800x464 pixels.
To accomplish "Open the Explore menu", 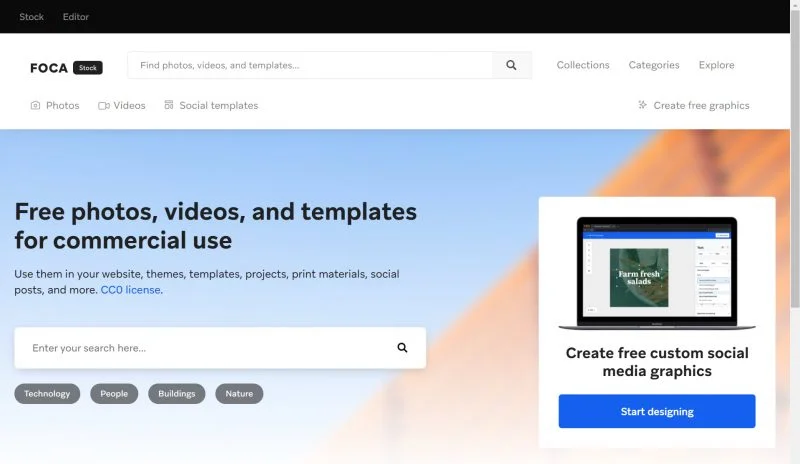I will coord(716,65).
